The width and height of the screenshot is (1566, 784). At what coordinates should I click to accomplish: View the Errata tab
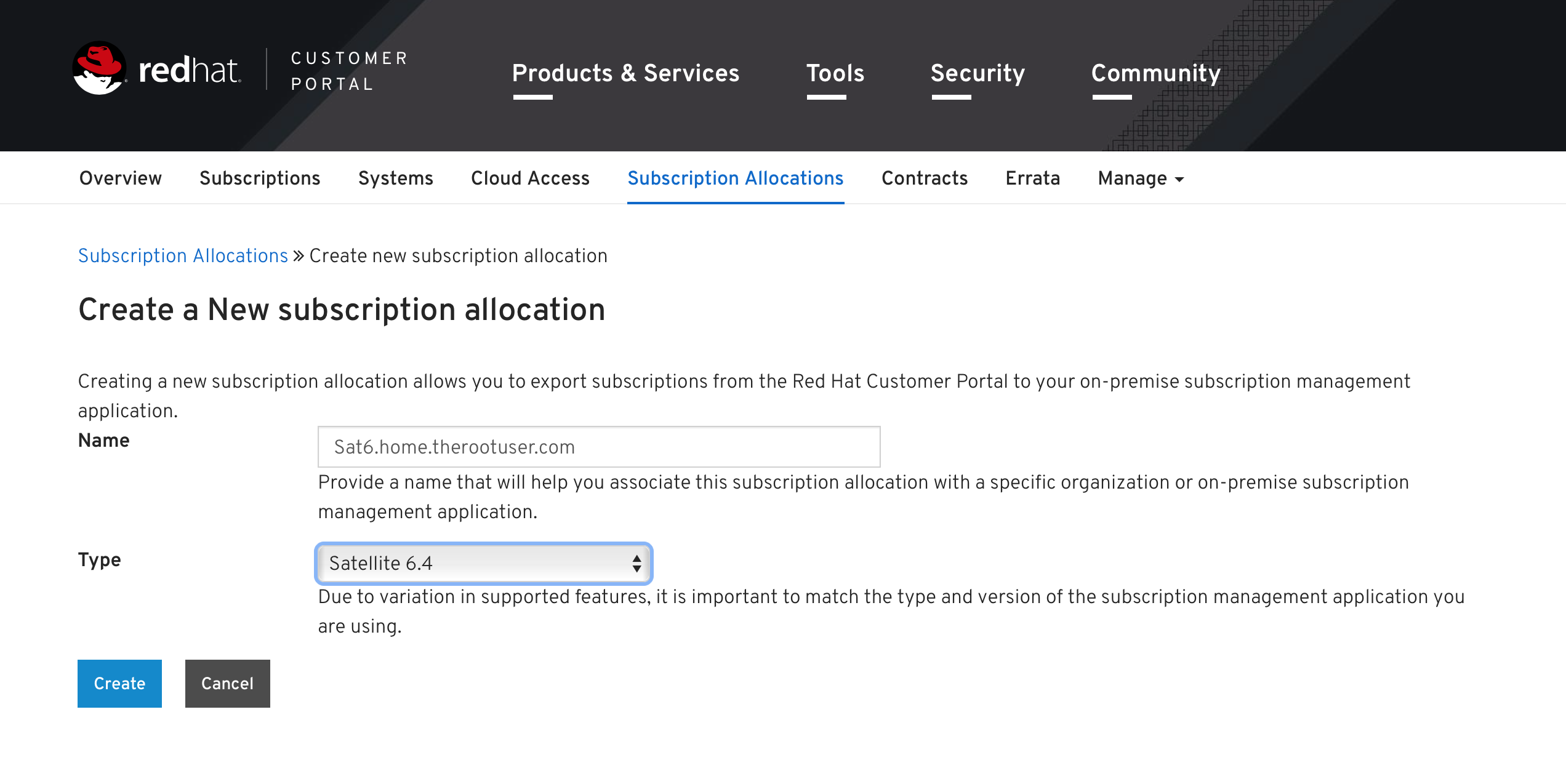pyautogui.click(x=1033, y=178)
